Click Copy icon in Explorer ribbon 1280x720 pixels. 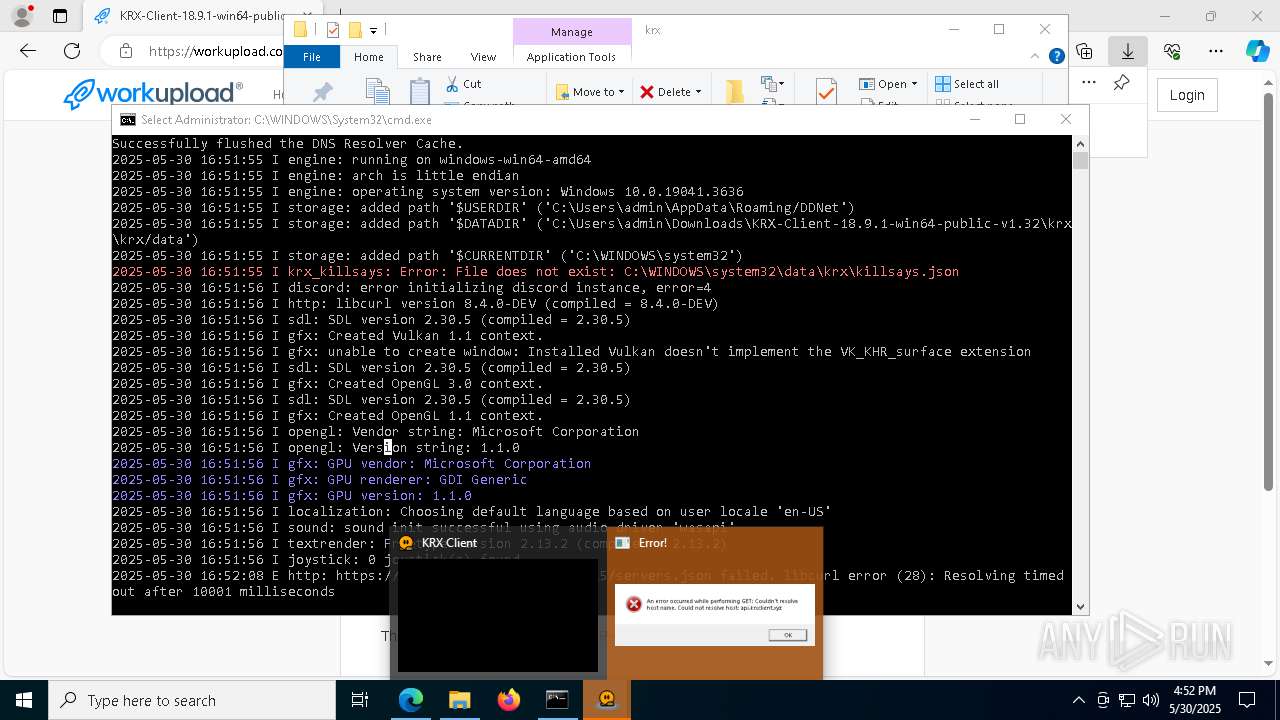(377, 92)
